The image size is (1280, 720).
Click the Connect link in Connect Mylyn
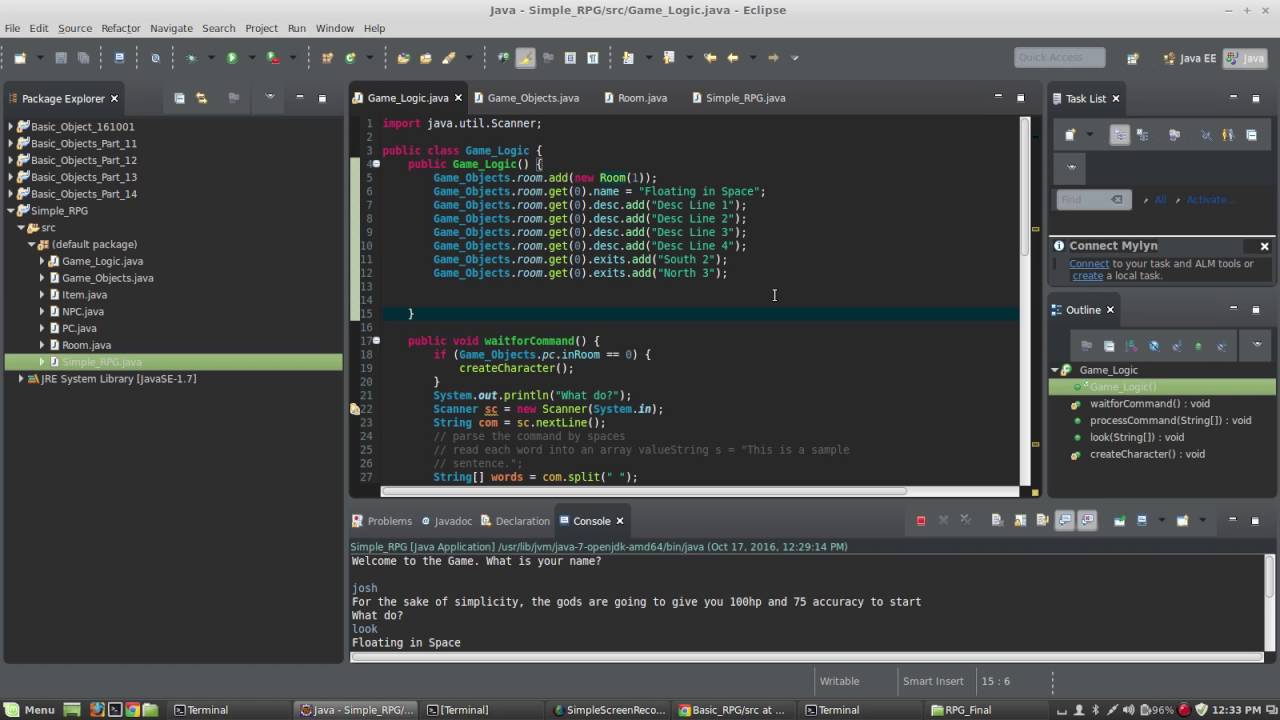(x=1089, y=264)
